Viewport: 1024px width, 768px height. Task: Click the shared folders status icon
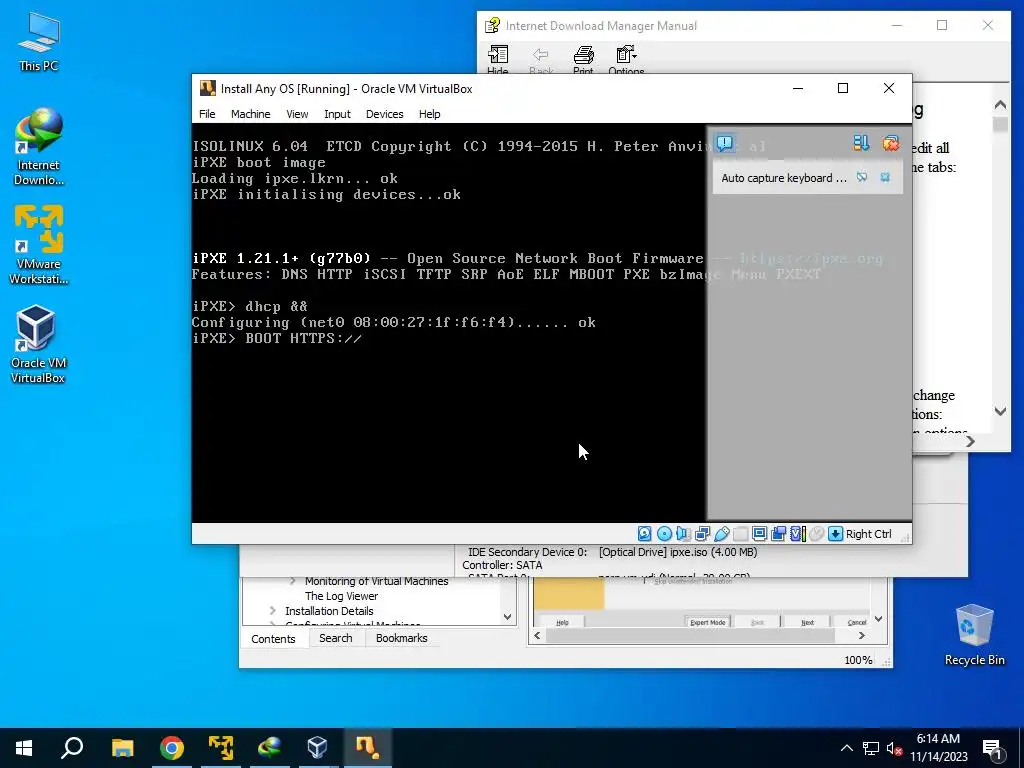pos(741,534)
